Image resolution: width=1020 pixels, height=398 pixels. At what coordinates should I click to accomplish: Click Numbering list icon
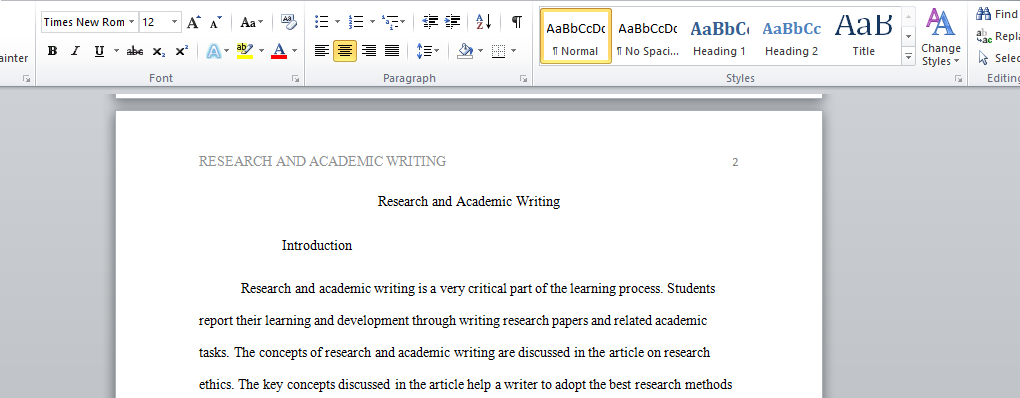tap(356, 22)
